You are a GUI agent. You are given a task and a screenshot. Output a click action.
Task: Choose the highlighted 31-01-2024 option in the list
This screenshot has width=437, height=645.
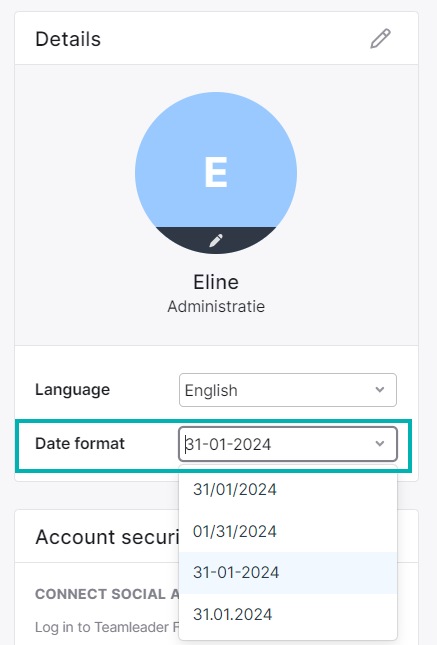coord(288,573)
